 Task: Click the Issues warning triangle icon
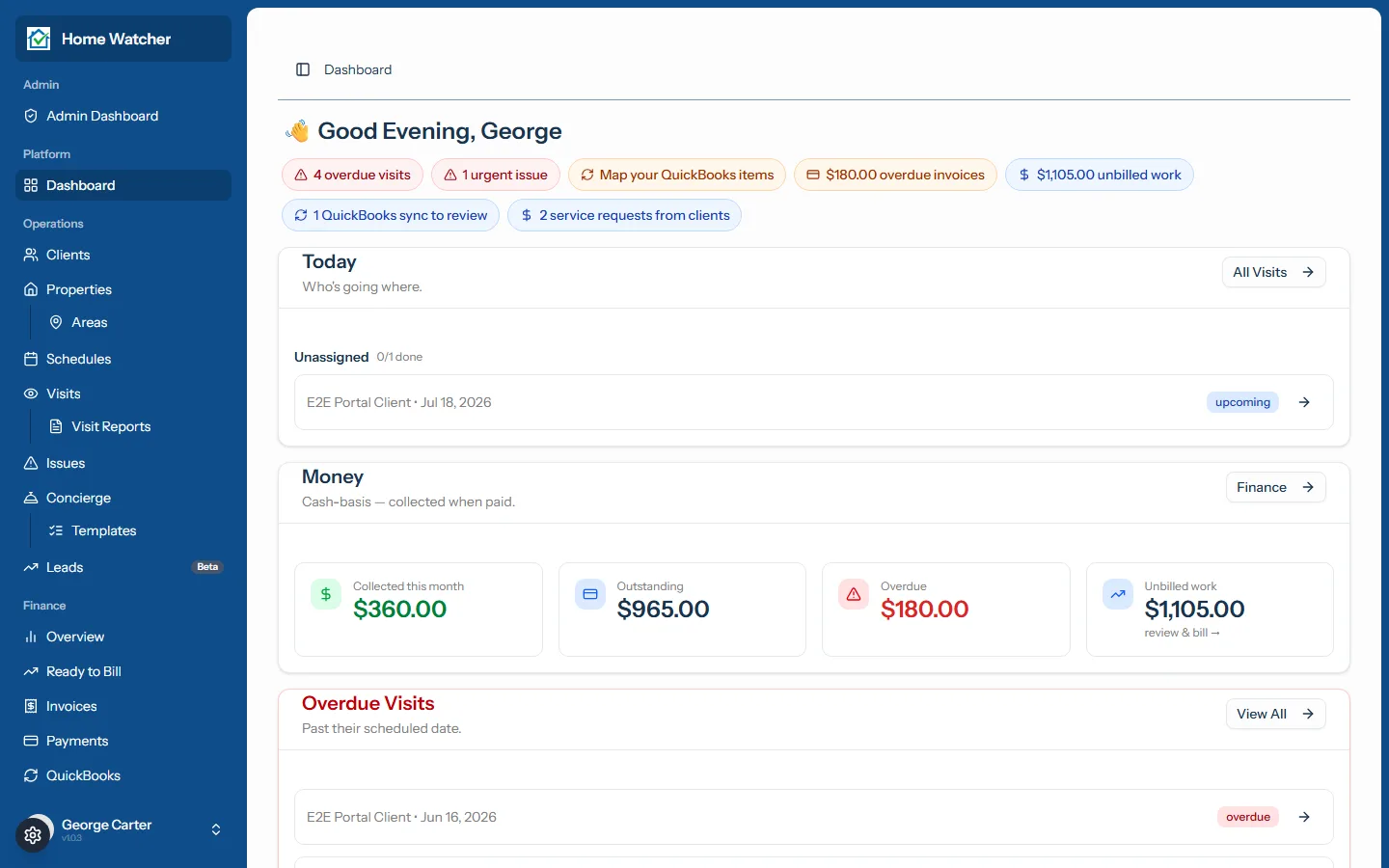31,463
